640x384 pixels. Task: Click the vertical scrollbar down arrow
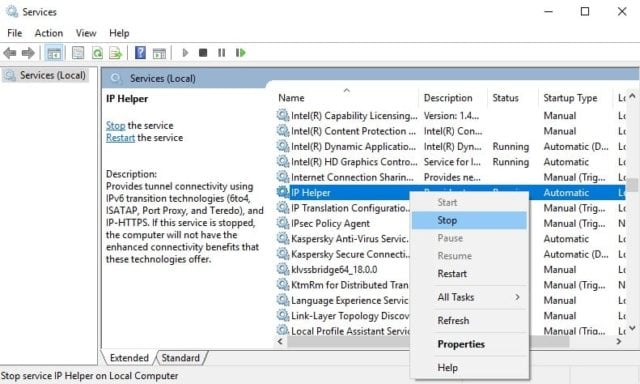pos(632,328)
